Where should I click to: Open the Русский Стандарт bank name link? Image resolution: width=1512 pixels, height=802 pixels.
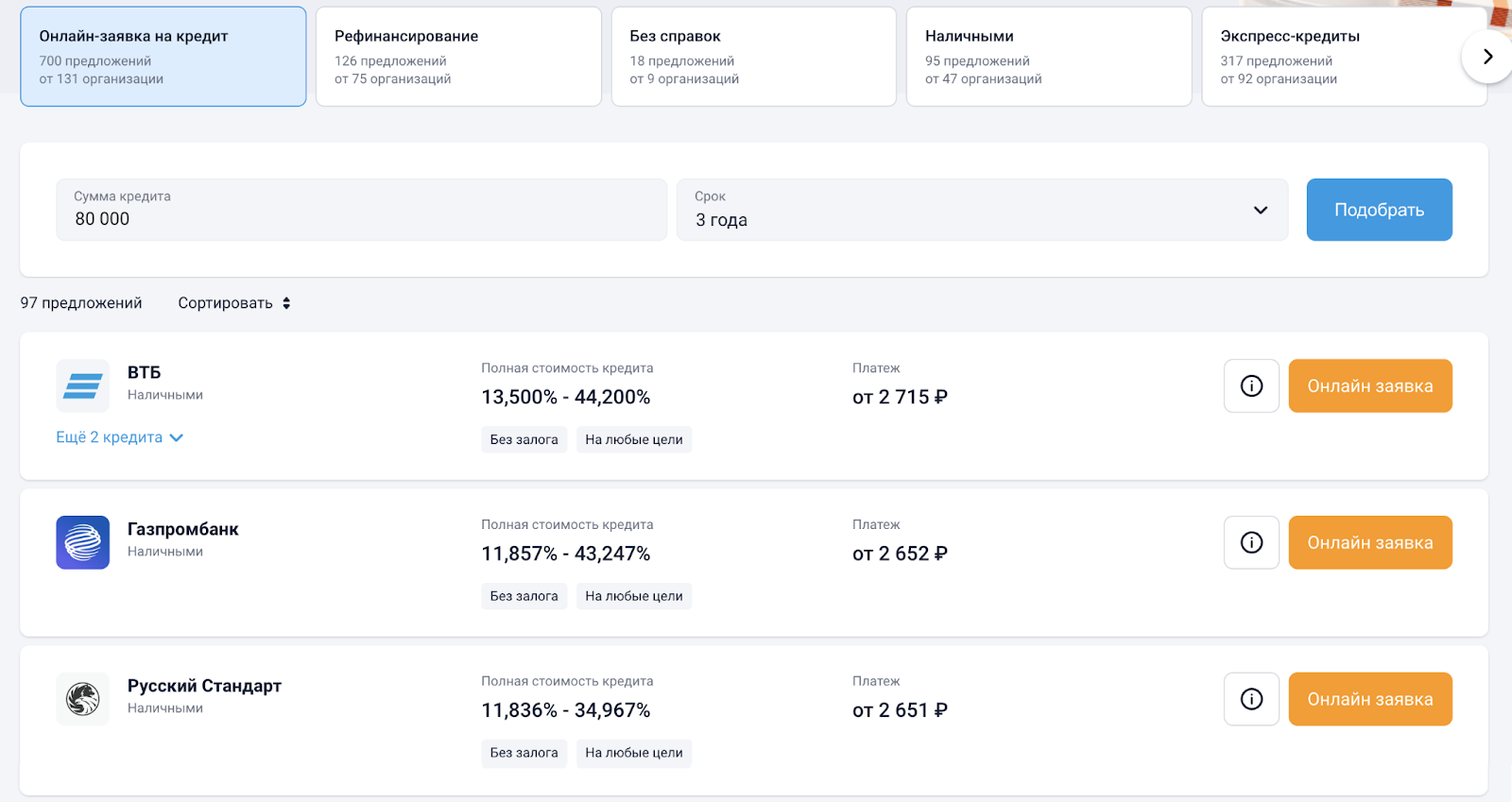click(204, 686)
